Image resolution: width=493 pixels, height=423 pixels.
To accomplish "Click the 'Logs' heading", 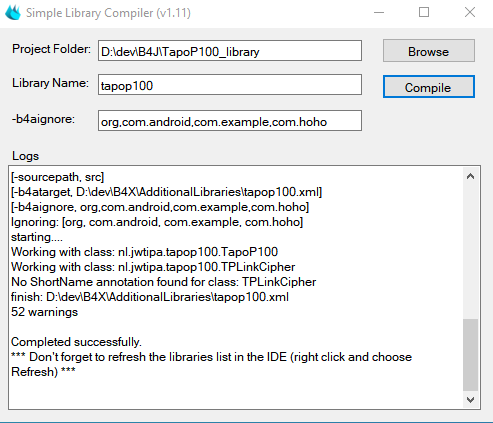I will click(25, 156).
